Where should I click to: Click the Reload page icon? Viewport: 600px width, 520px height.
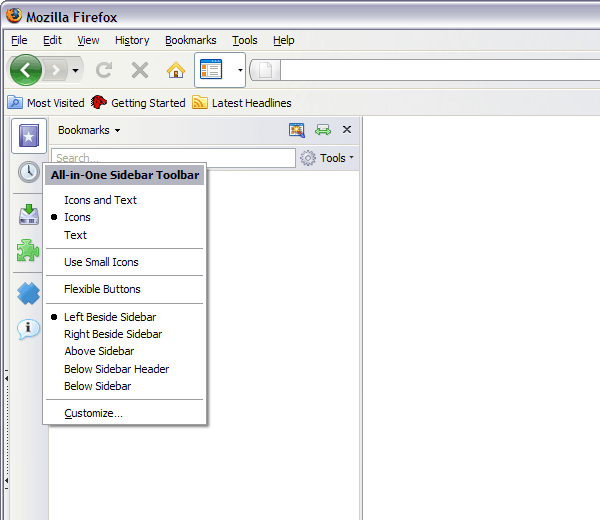pos(104,70)
